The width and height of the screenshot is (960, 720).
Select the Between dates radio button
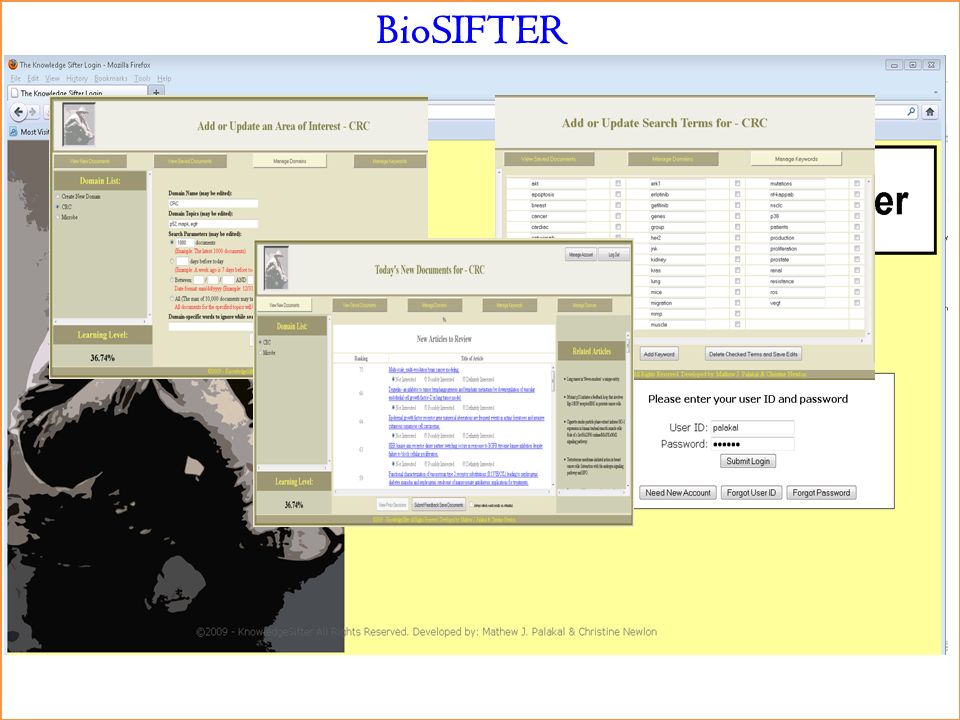click(x=171, y=279)
